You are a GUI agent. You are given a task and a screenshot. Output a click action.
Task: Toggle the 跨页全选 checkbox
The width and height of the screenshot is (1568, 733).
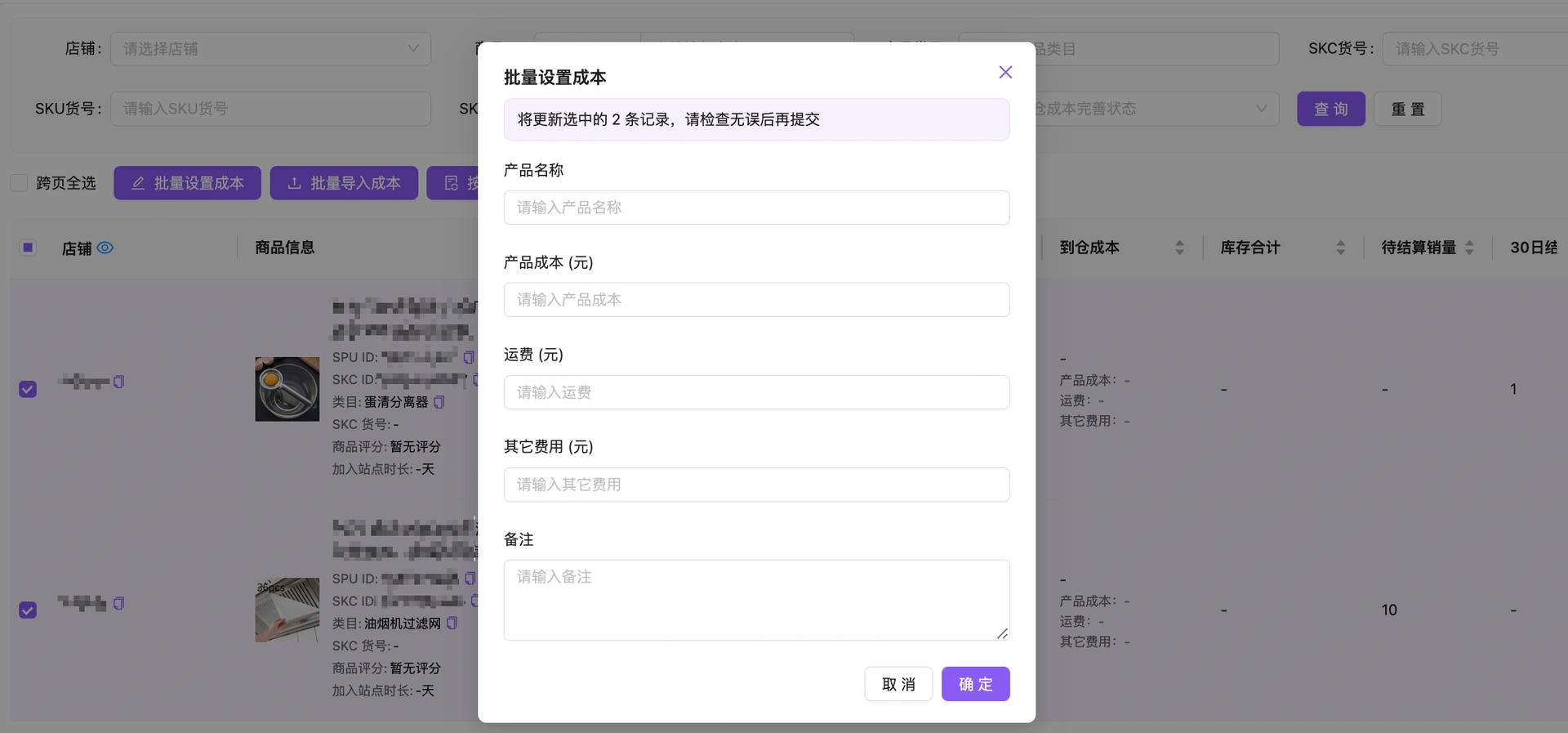(19, 183)
